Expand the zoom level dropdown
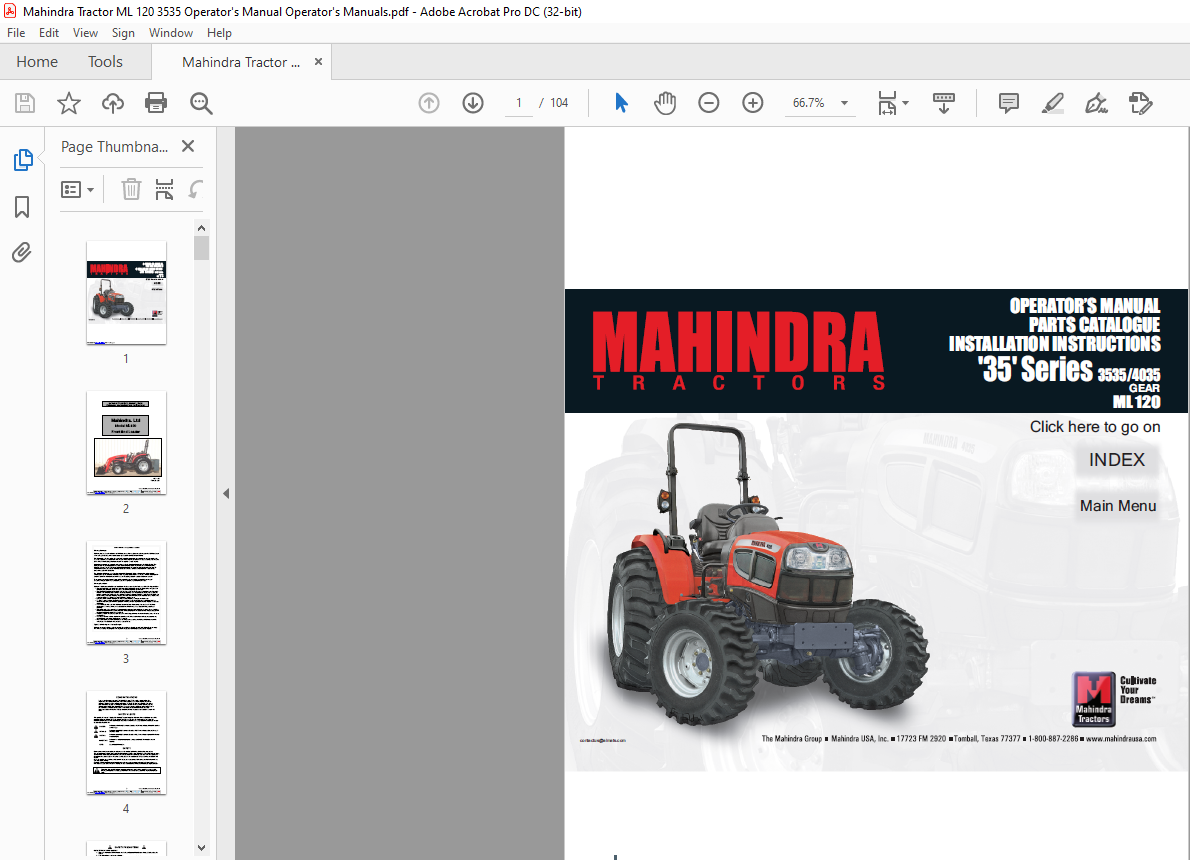 844,102
